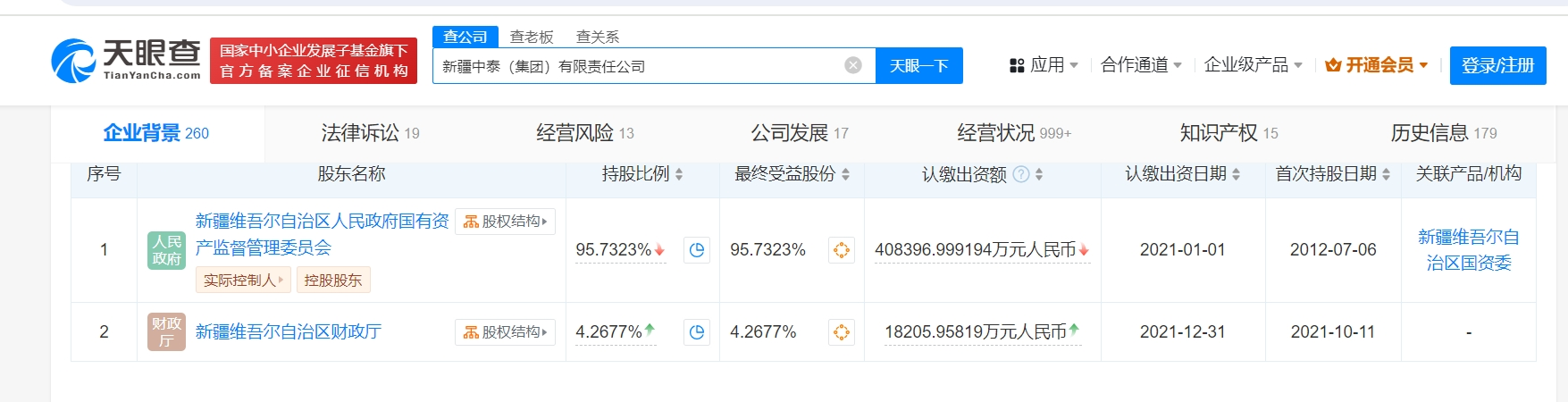Open pie chart for 4.2677% shareholding

(697, 332)
